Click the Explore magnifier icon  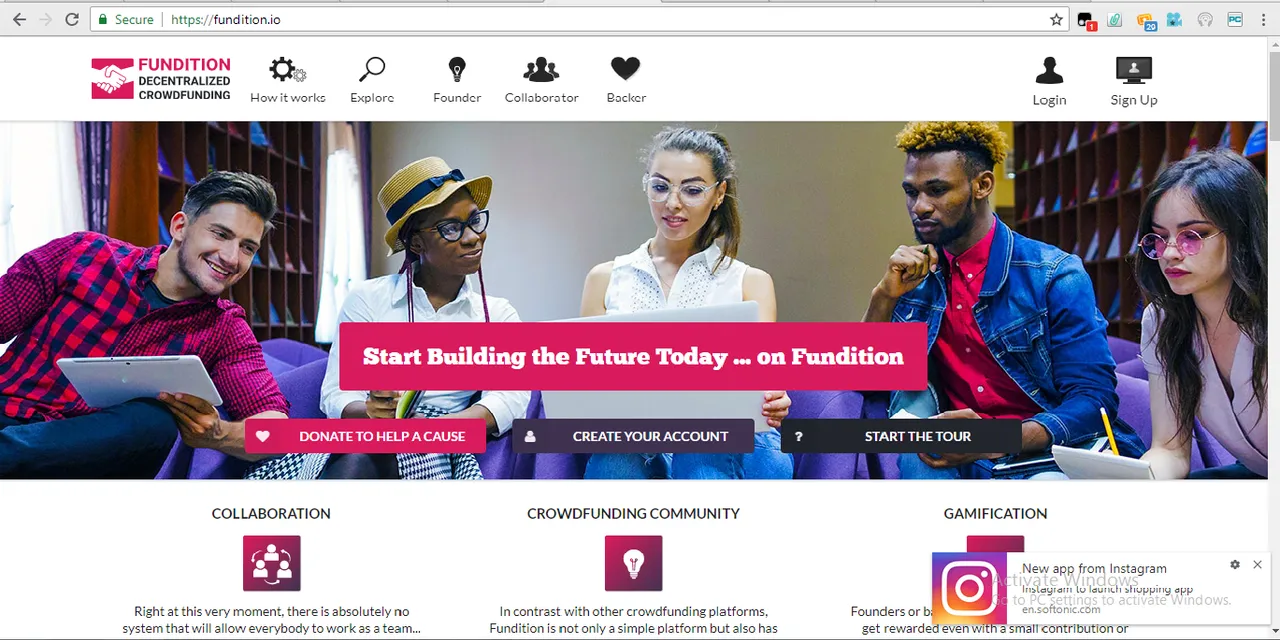coord(372,70)
